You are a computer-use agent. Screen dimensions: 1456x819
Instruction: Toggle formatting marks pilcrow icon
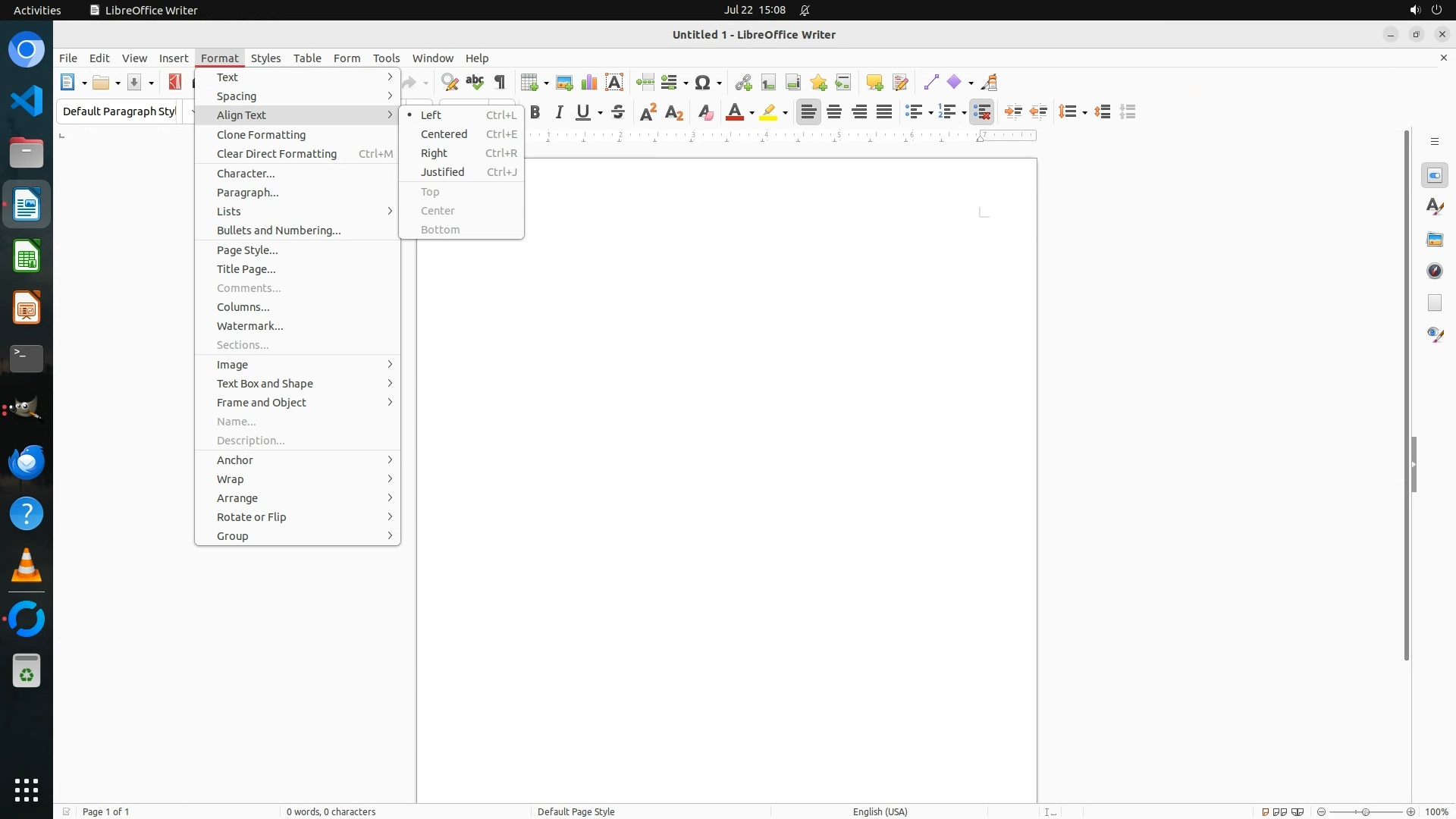[x=500, y=83]
